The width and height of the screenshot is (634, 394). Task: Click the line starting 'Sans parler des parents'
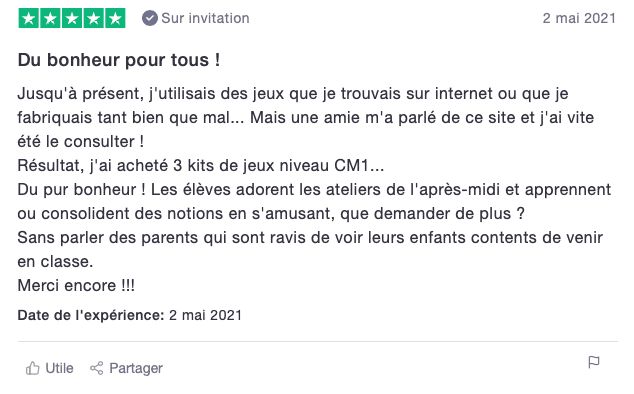[310, 237]
